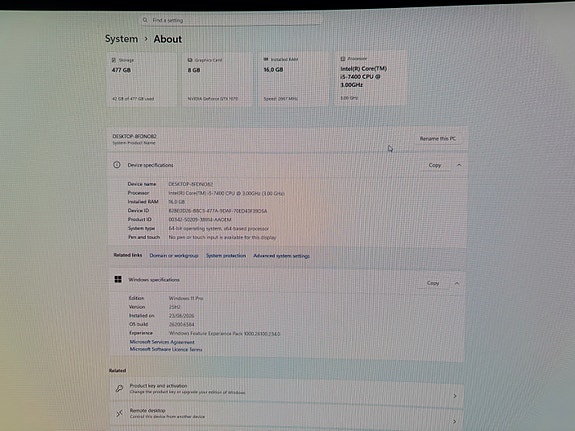Click the Graphics Card icon
This screenshot has width=575, height=431.
pos(190,60)
